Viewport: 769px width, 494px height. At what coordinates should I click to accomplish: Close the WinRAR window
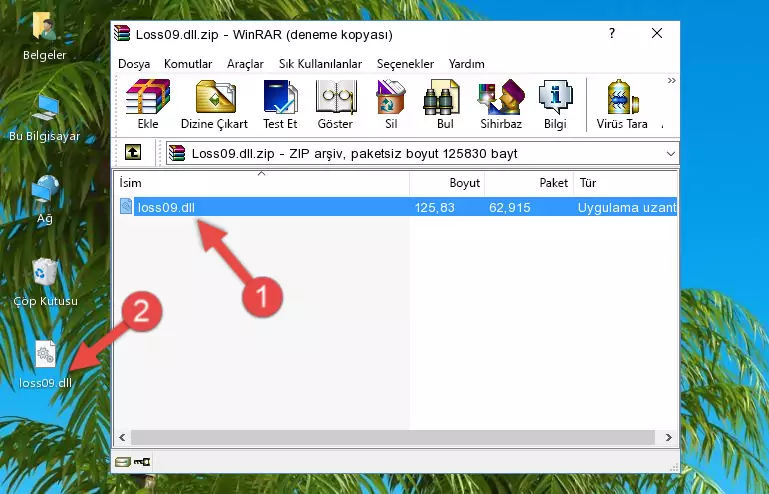click(x=657, y=33)
